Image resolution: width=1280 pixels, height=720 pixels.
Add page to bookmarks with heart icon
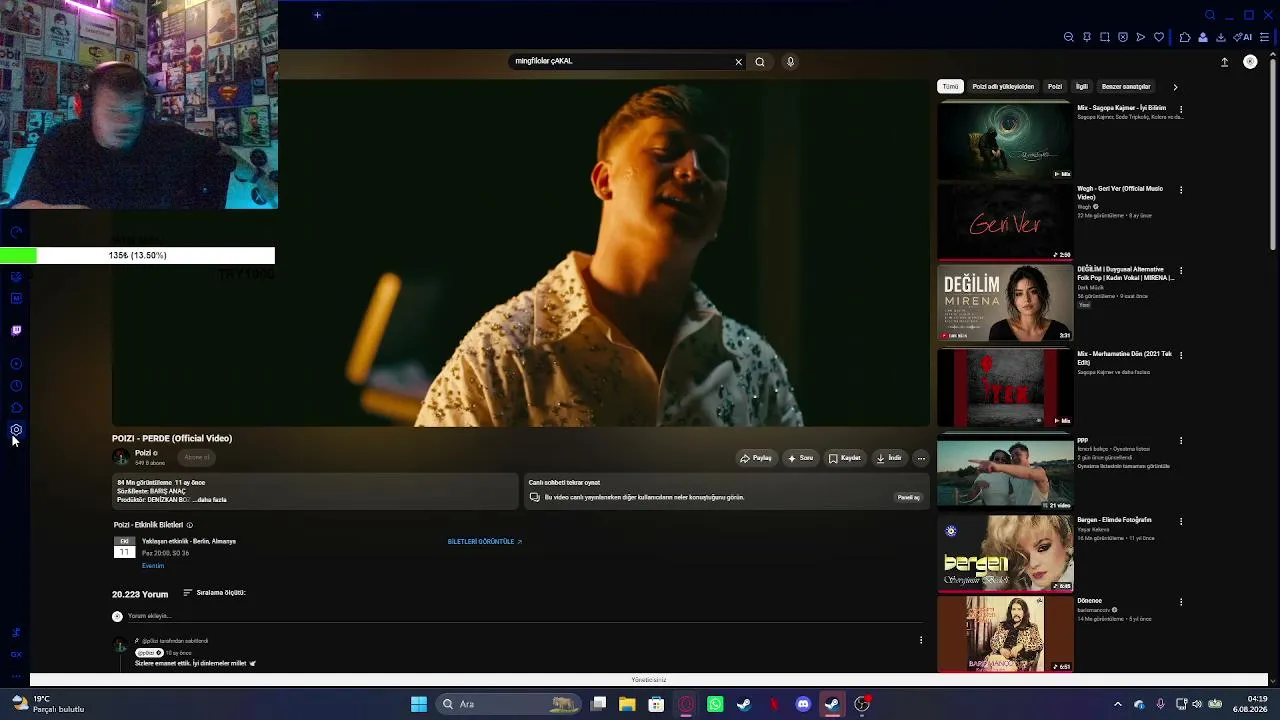click(1159, 37)
